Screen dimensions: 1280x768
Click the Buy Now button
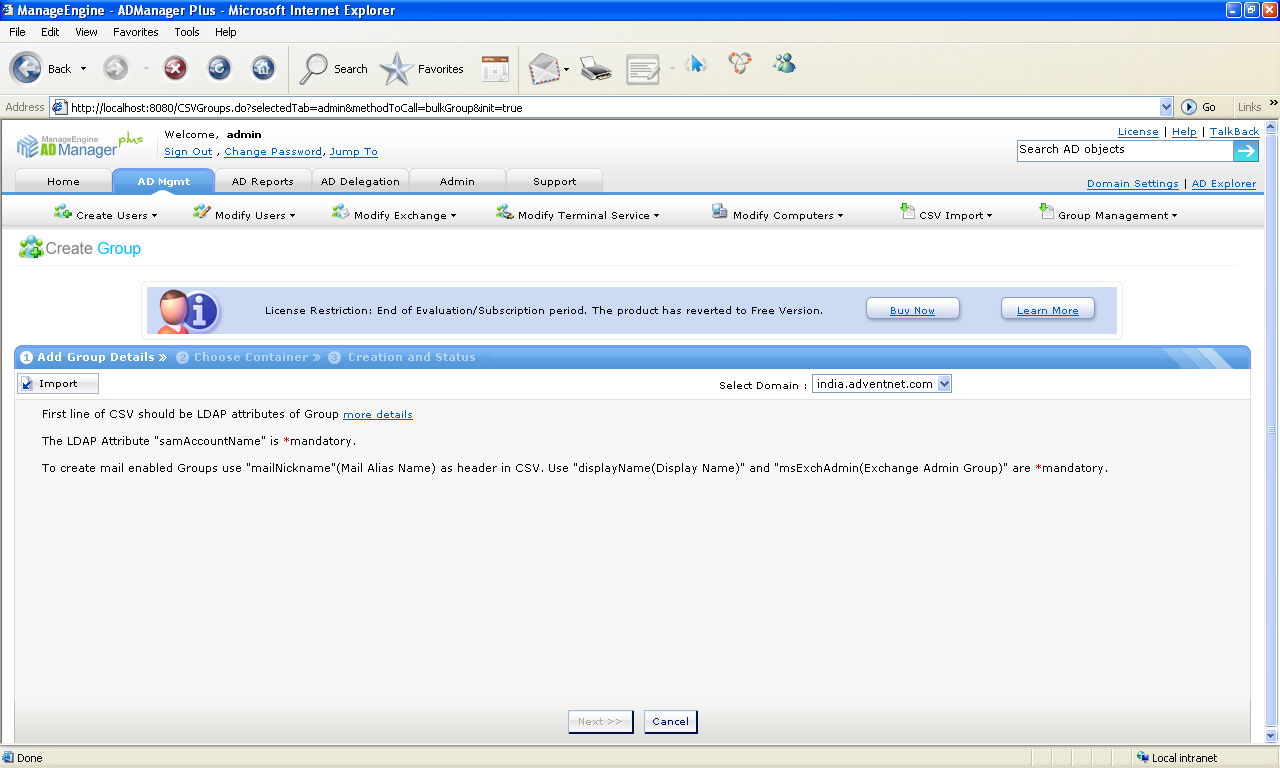[x=912, y=310]
